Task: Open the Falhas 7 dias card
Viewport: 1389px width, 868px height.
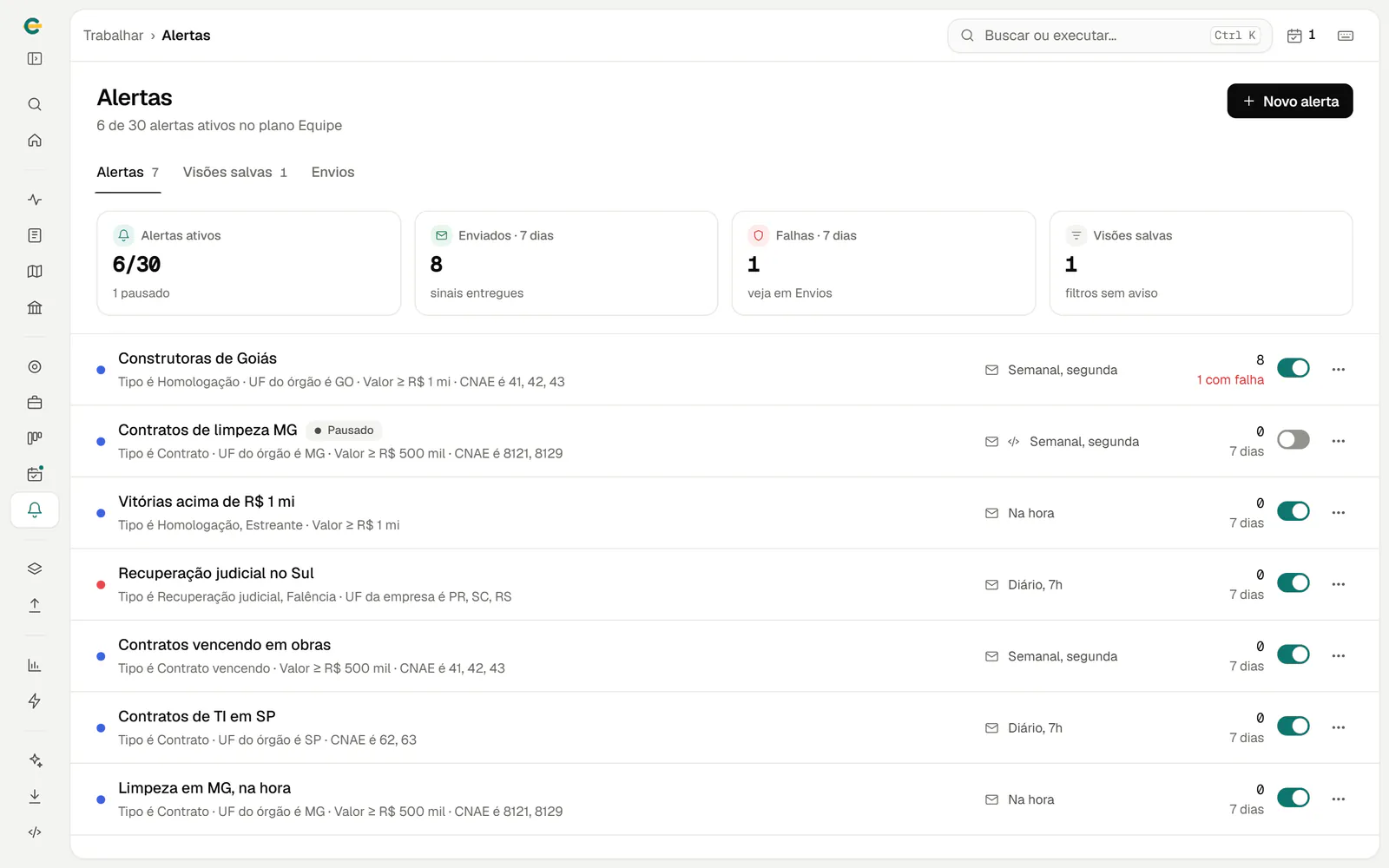Action: coord(884,263)
